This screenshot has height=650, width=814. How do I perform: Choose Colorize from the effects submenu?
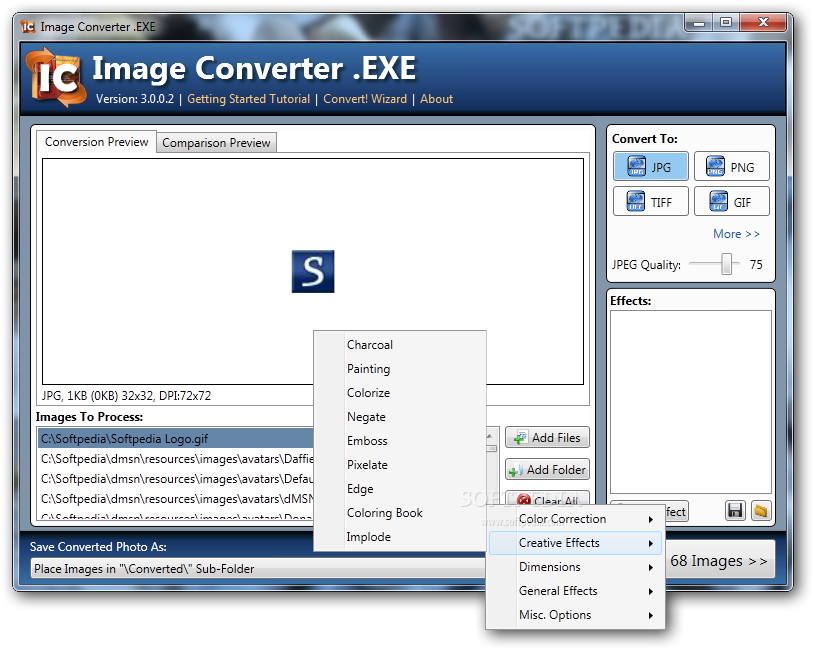click(400, 392)
